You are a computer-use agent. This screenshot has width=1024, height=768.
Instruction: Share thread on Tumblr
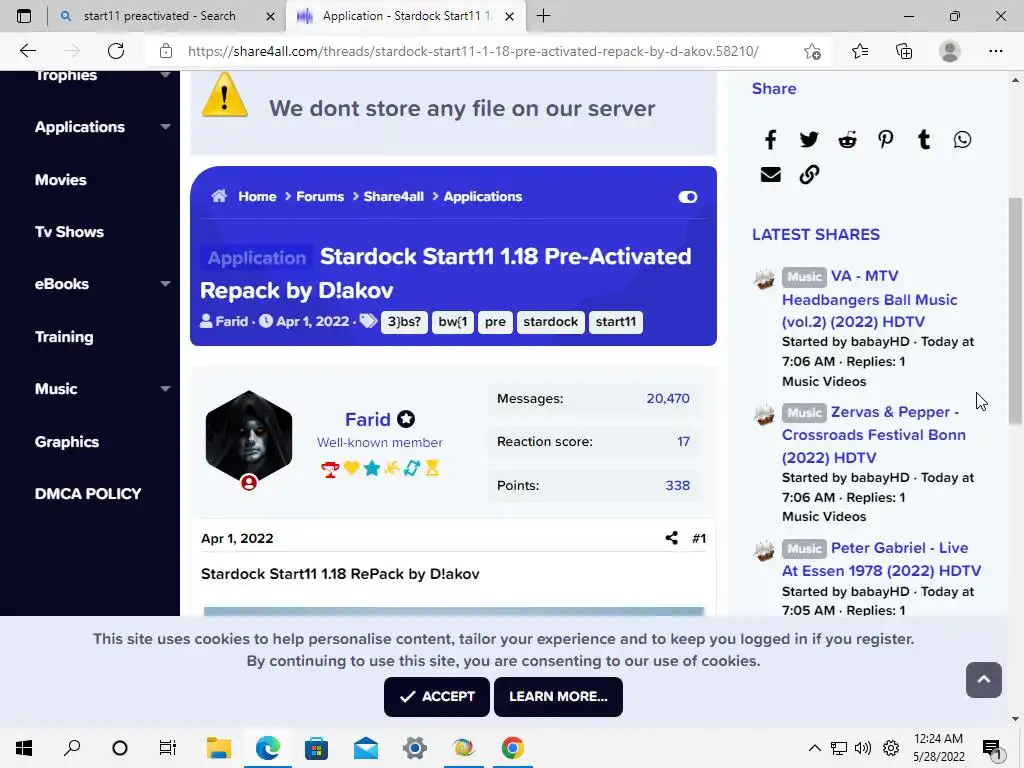[923, 140]
